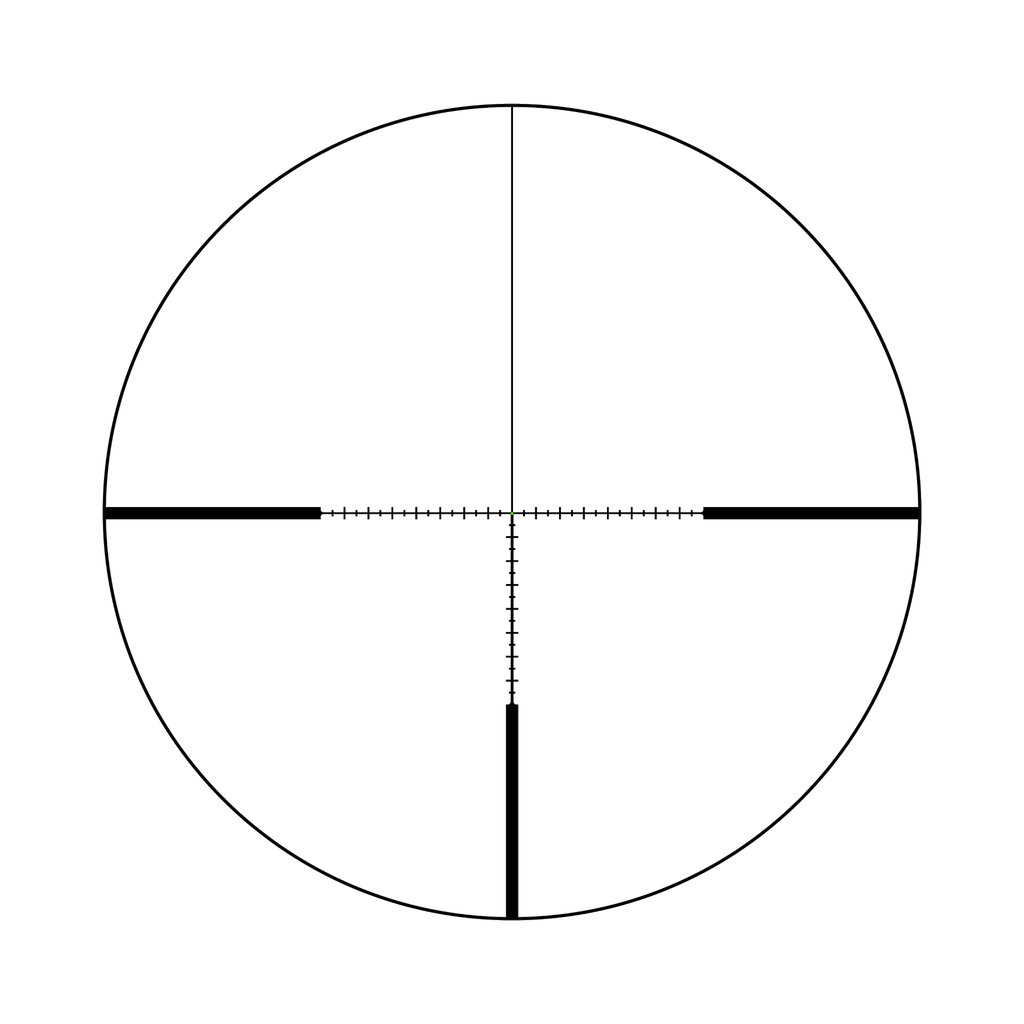
Task: Click the thick right horizontal post
Action: pos(812,513)
